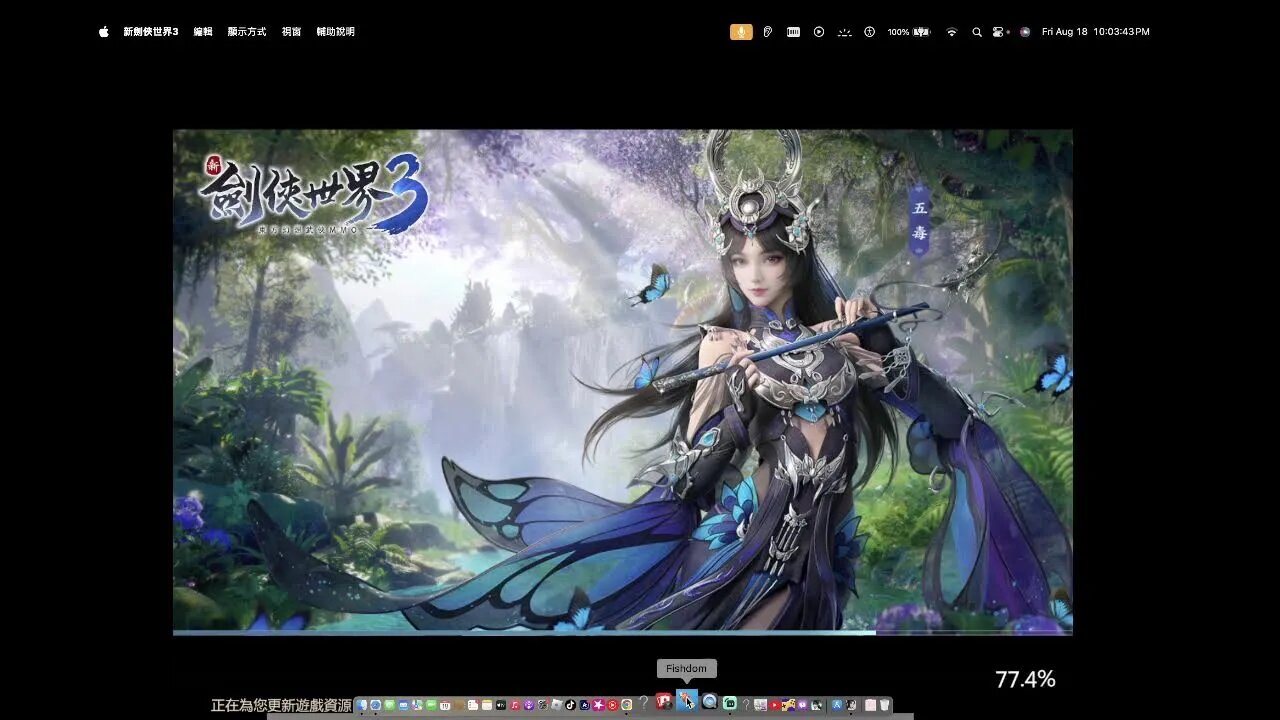Open the battery 100% status menu
The width and height of the screenshot is (1280, 720).
click(909, 32)
